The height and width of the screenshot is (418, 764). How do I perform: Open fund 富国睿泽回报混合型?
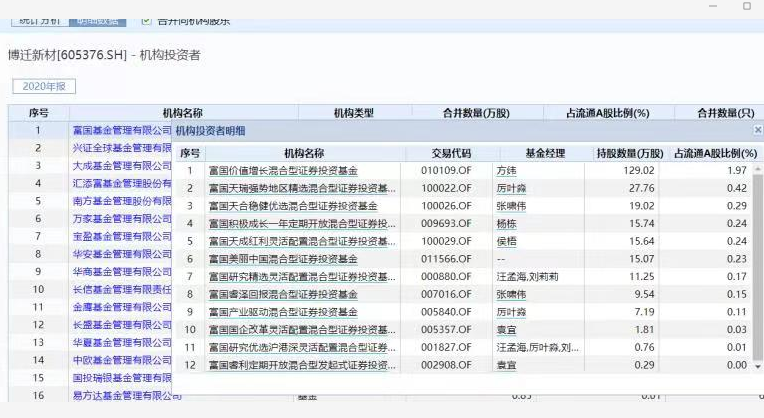click(283, 294)
